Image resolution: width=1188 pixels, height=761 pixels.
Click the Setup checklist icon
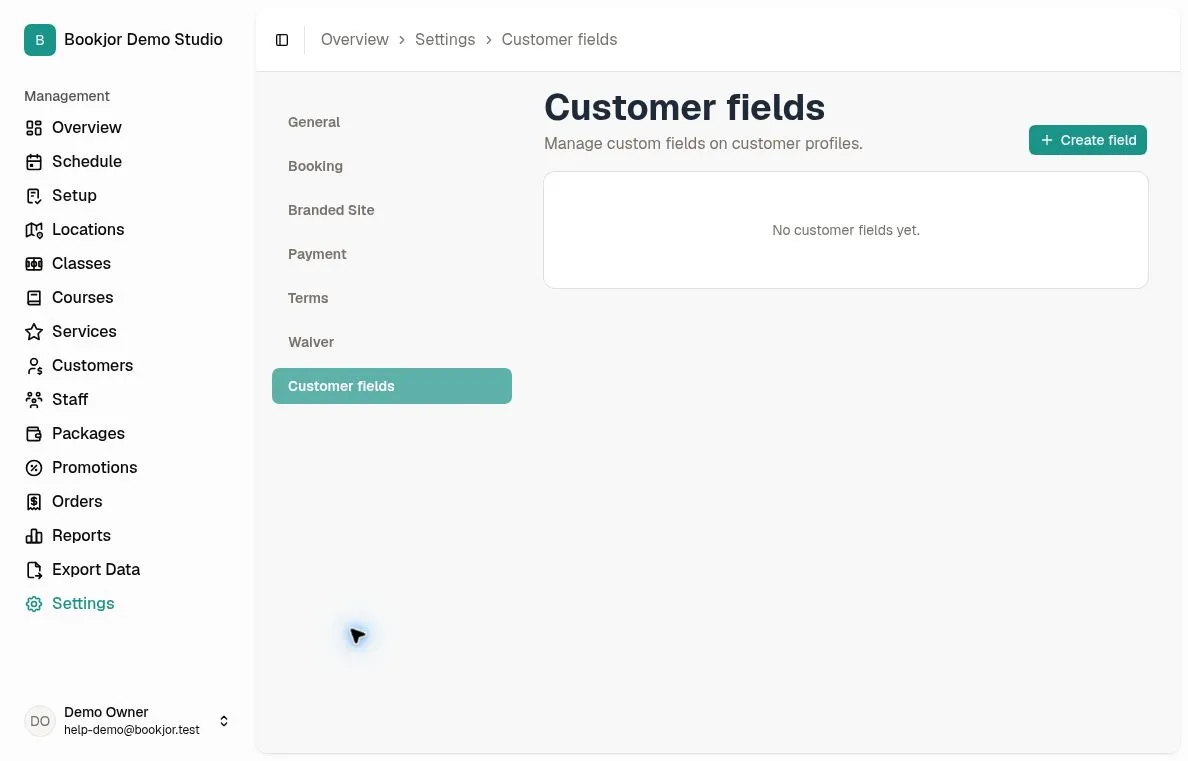34,196
